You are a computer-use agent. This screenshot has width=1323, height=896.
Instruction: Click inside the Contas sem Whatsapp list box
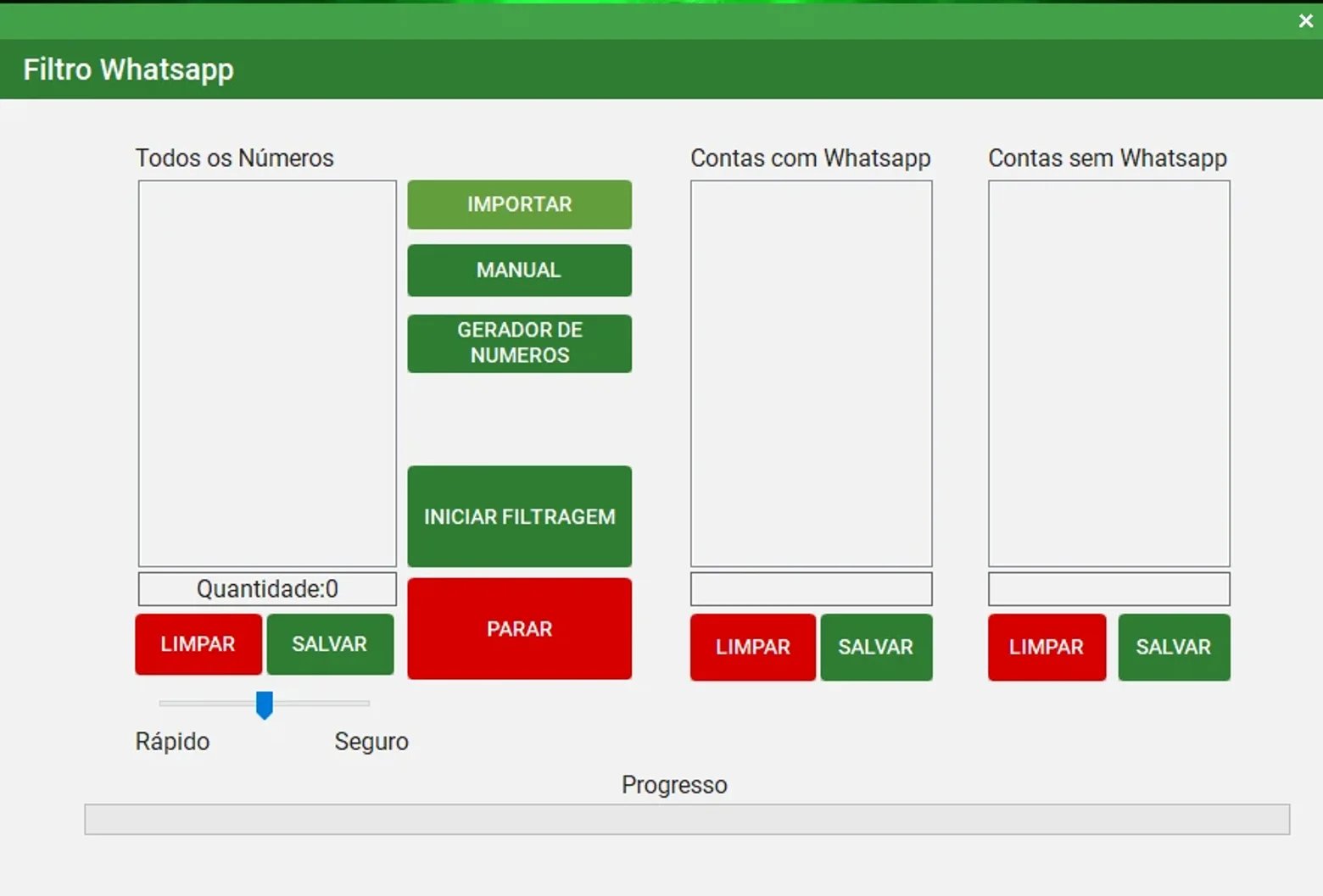[x=1108, y=373]
